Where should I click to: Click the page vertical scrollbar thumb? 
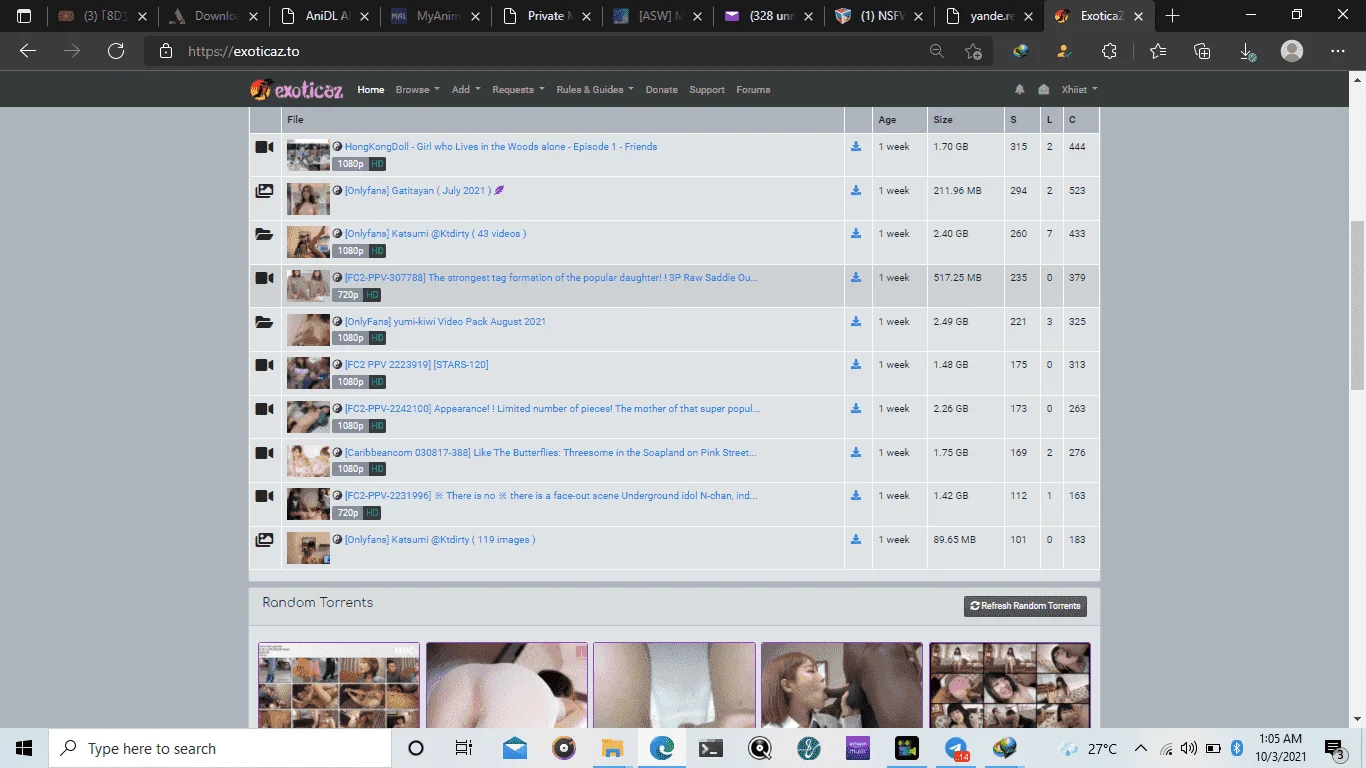pyautogui.click(x=1357, y=305)
